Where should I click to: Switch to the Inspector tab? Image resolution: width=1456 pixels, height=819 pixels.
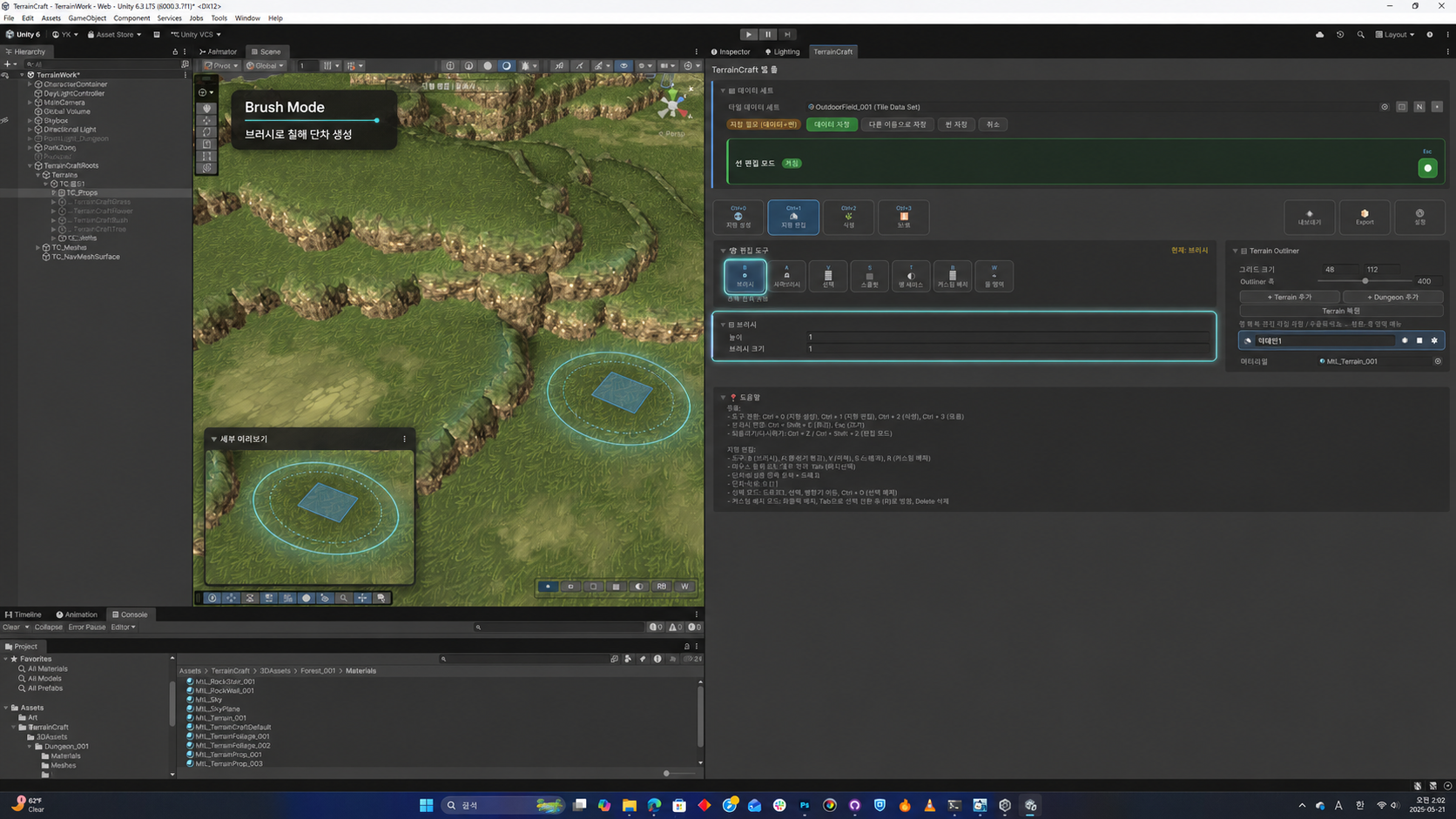tap(731, 51)
